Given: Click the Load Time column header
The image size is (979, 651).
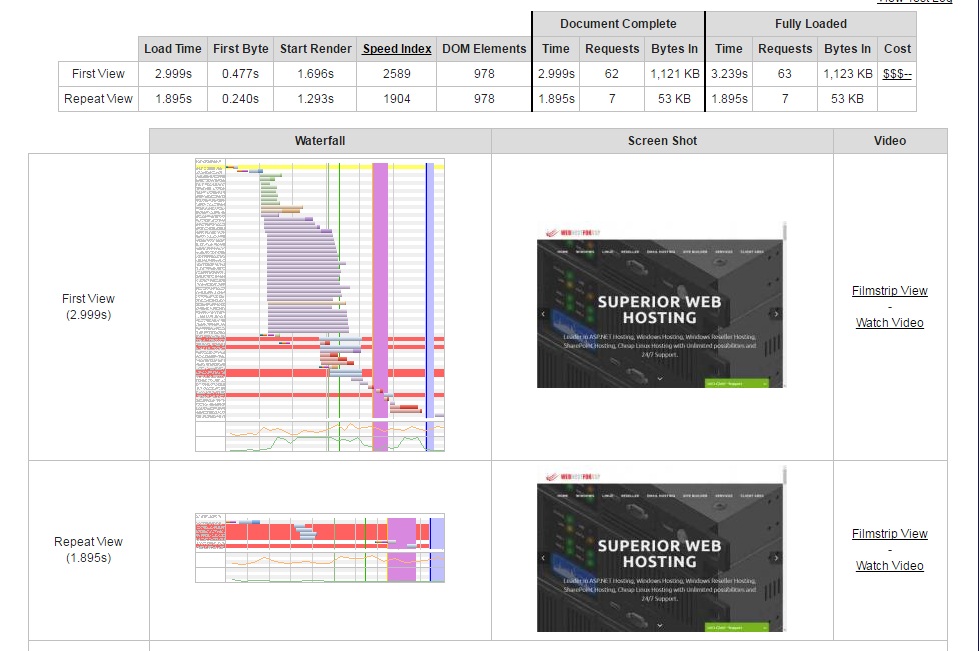Looking at the screenshot, I should click(173, 49).
